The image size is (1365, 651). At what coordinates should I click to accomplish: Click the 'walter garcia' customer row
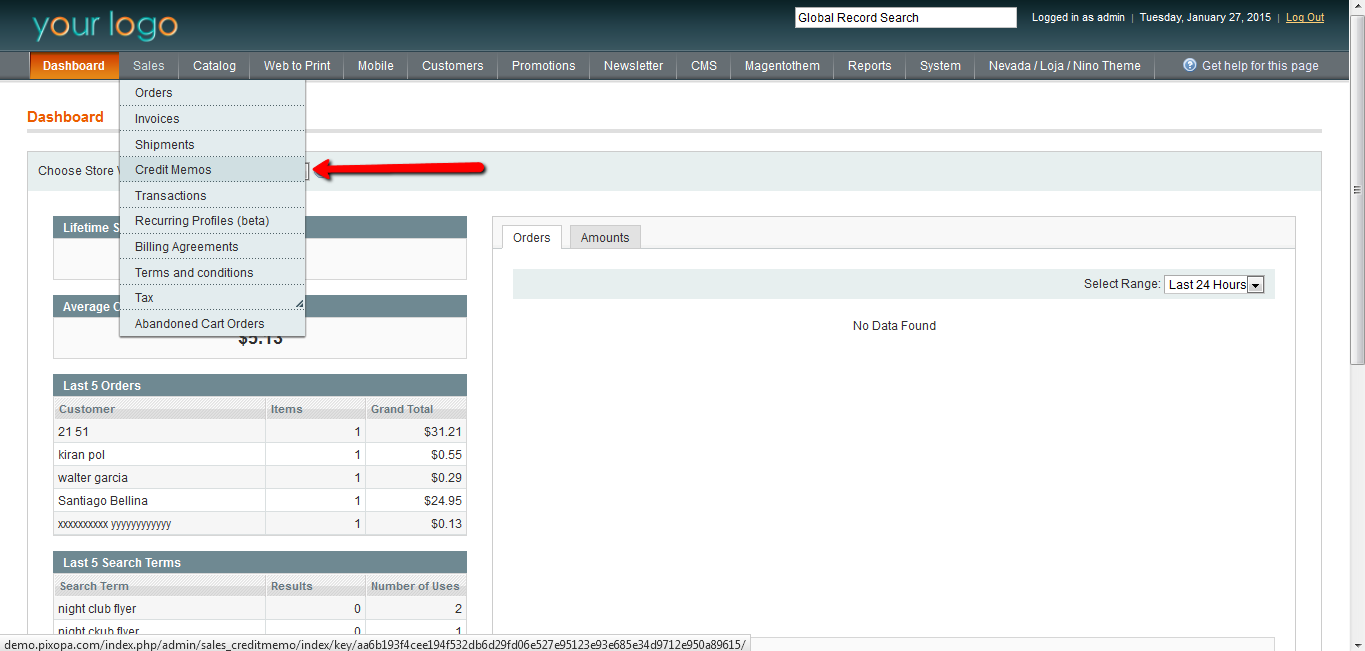[259, 478]
